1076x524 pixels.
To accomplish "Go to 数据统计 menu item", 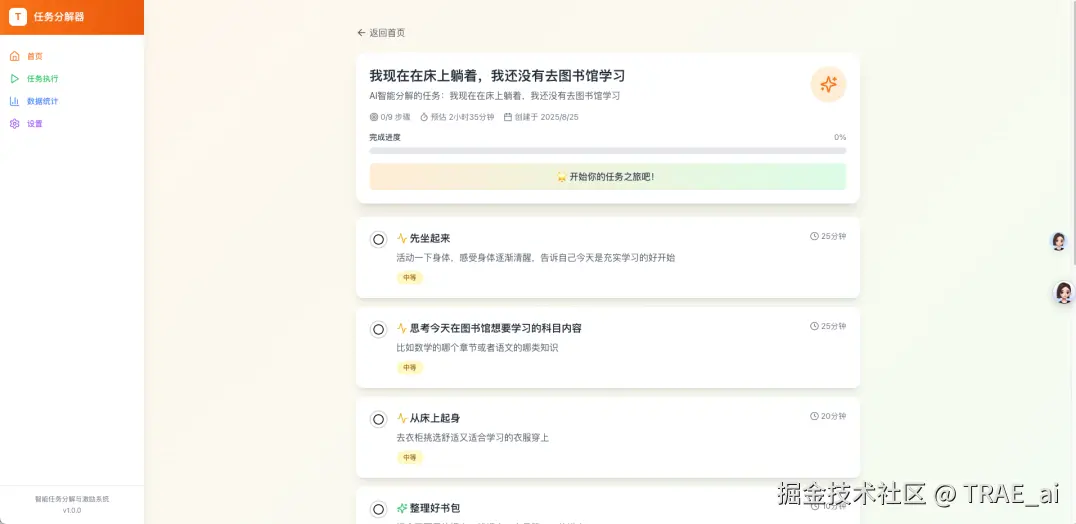I will pyautogui.click(x=42, y=101).
